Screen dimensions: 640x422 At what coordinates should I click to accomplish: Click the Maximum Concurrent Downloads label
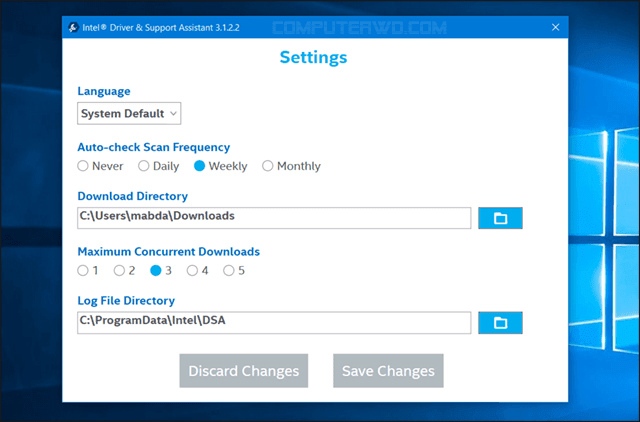tap(169, 251)
